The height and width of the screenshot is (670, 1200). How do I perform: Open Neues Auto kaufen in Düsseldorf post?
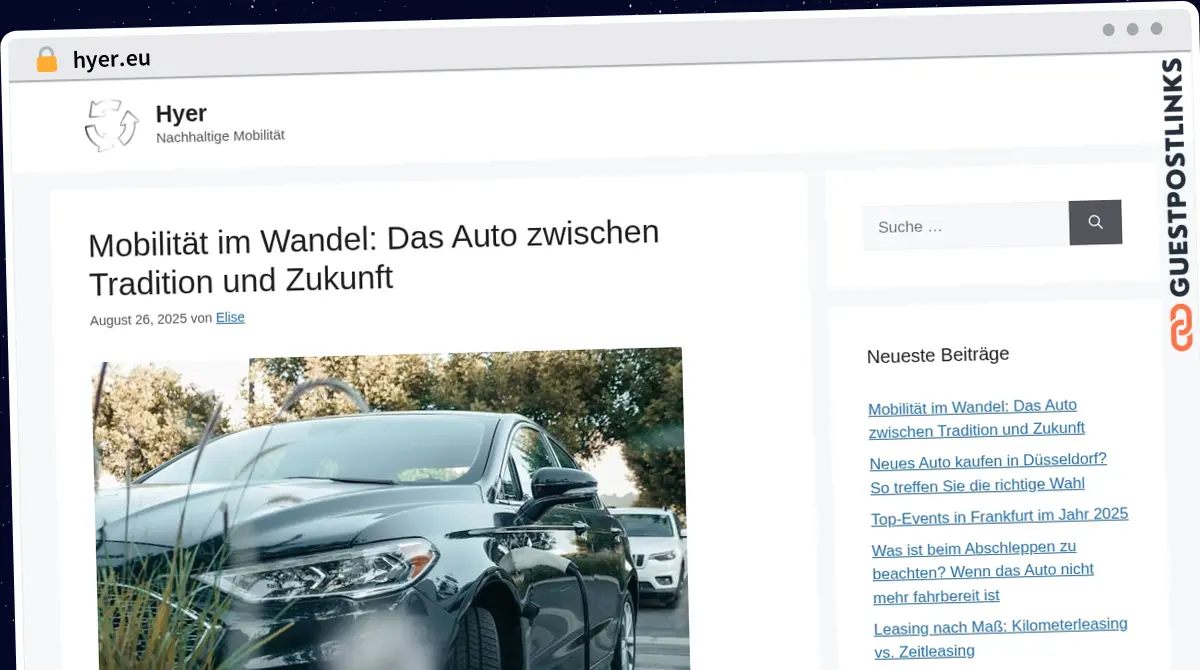point(987,472)
